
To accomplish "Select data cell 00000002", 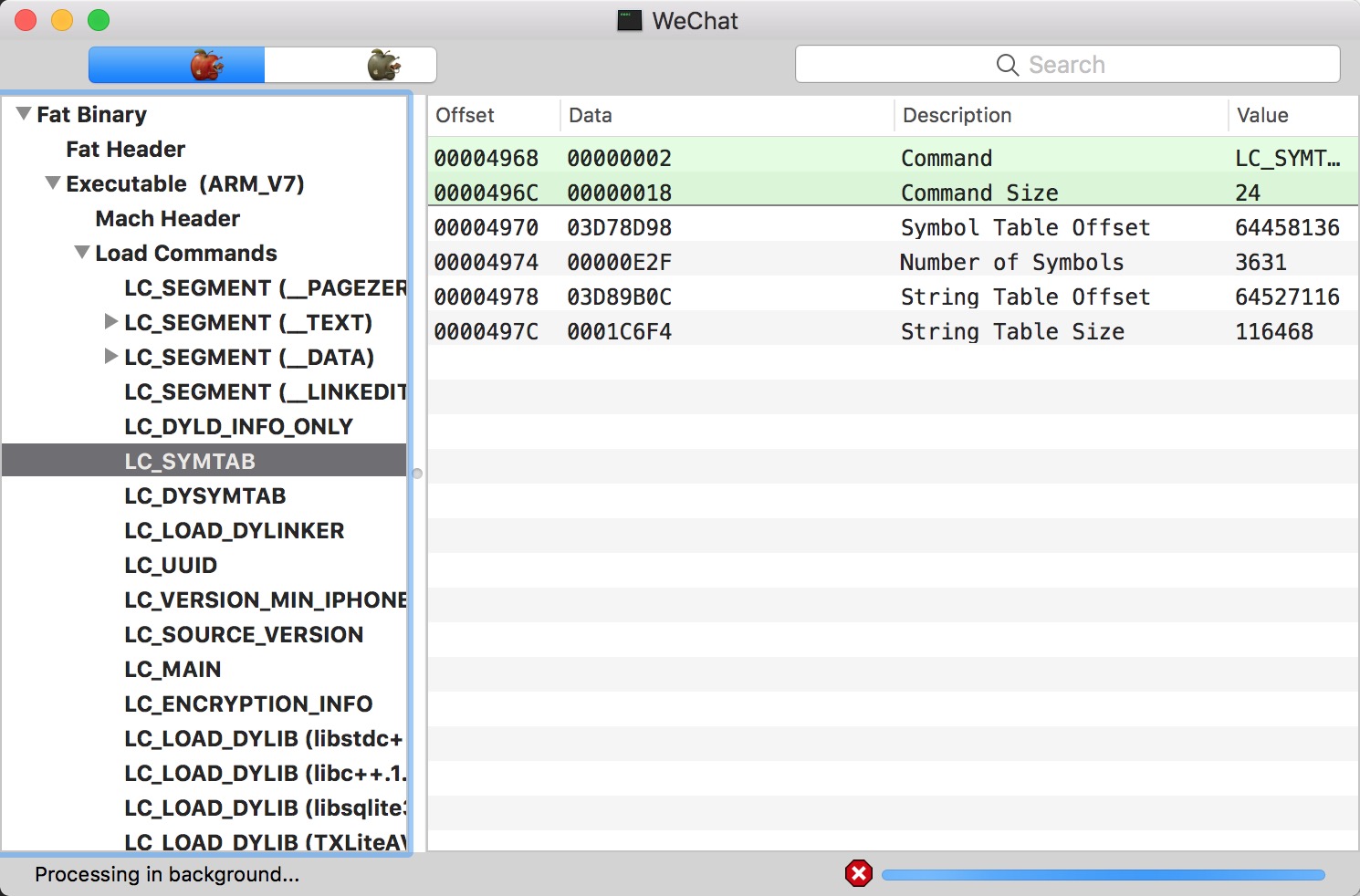I will pos(620,158).
